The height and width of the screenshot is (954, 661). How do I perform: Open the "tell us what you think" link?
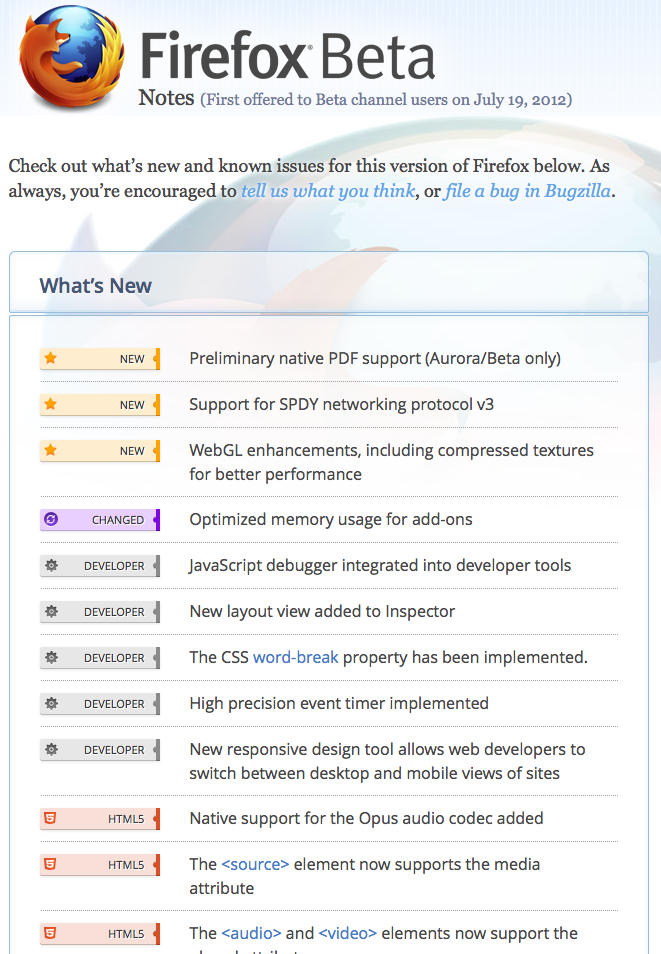pyautogui.click(x=327, y=190)
